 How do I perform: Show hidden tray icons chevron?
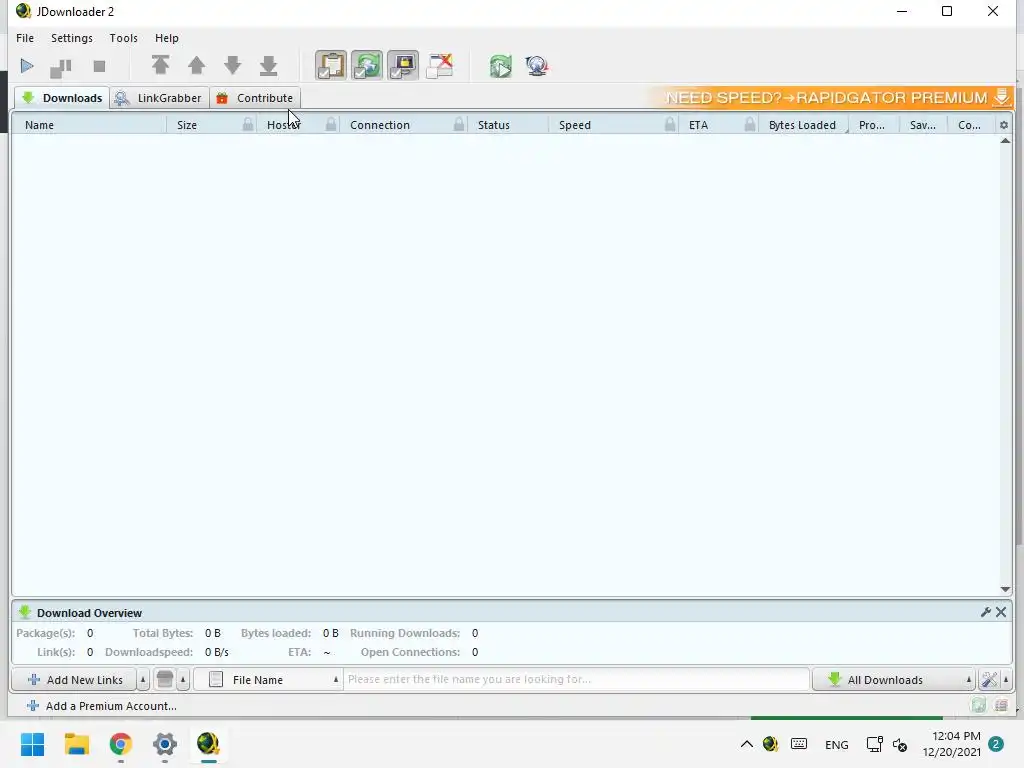(746, 744)
